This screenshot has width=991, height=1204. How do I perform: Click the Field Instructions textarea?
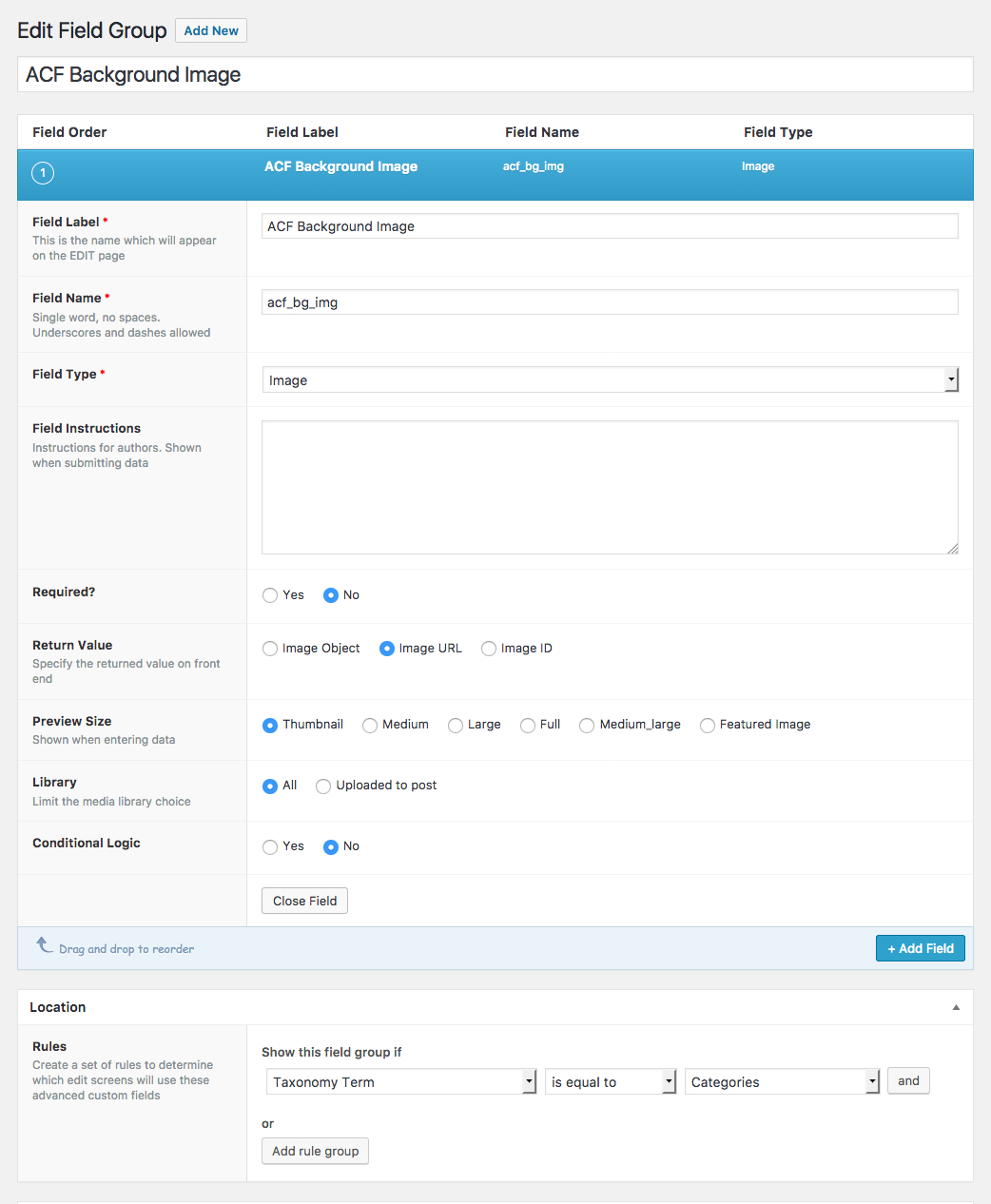pyautogui.click(x=610, y=487)
